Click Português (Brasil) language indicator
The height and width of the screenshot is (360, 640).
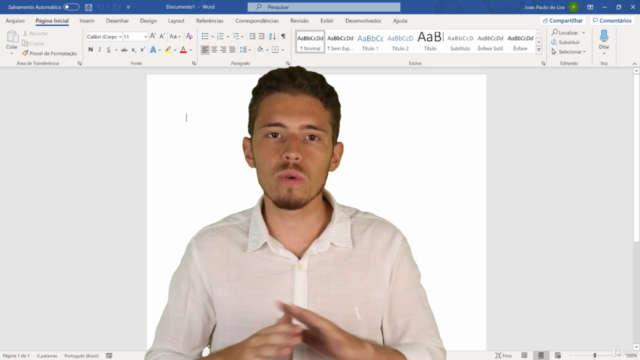tap(81, 356)
